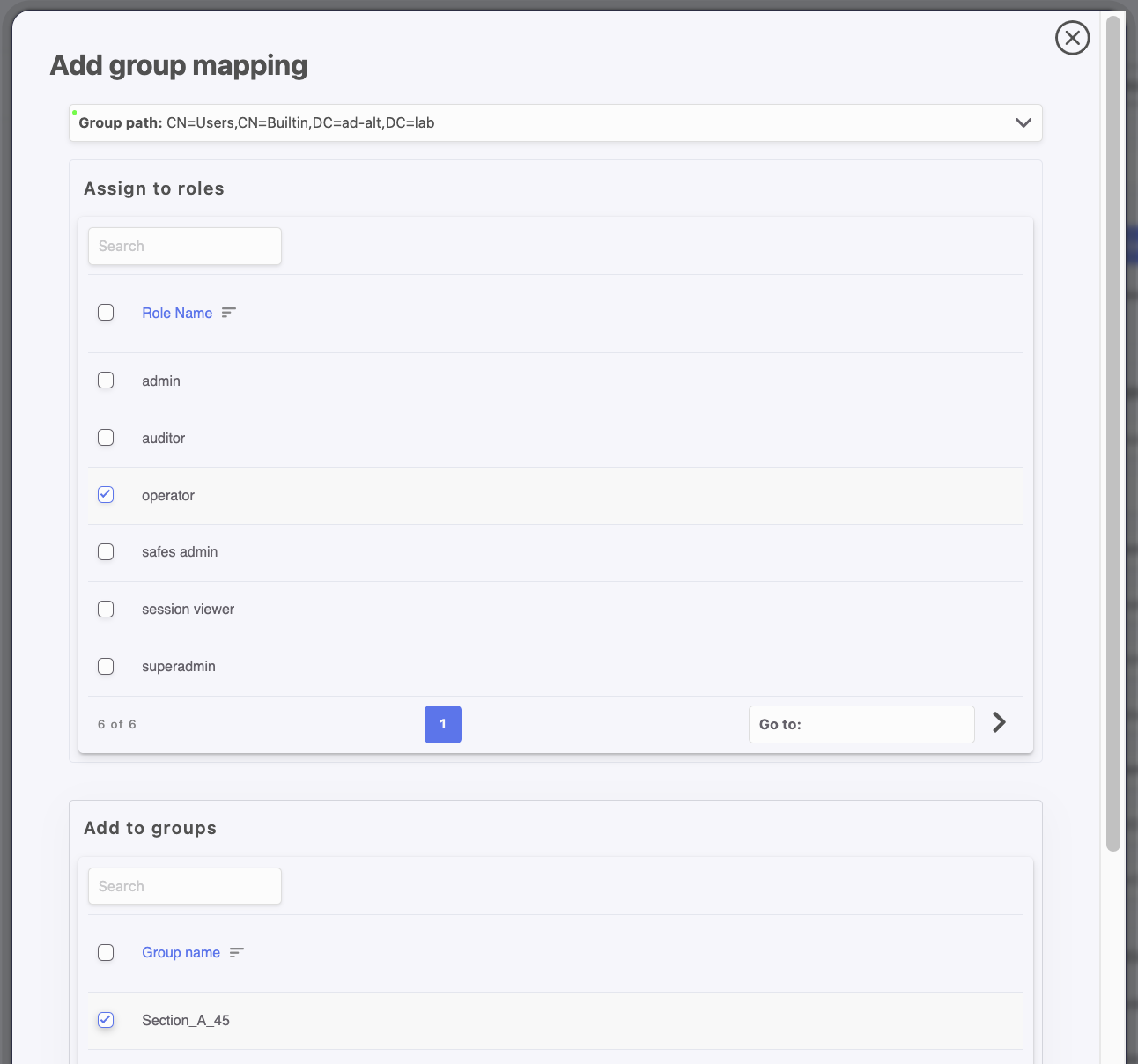Go to next roles page arrow
1138x1064 pixels.
[x=999, y=723]
